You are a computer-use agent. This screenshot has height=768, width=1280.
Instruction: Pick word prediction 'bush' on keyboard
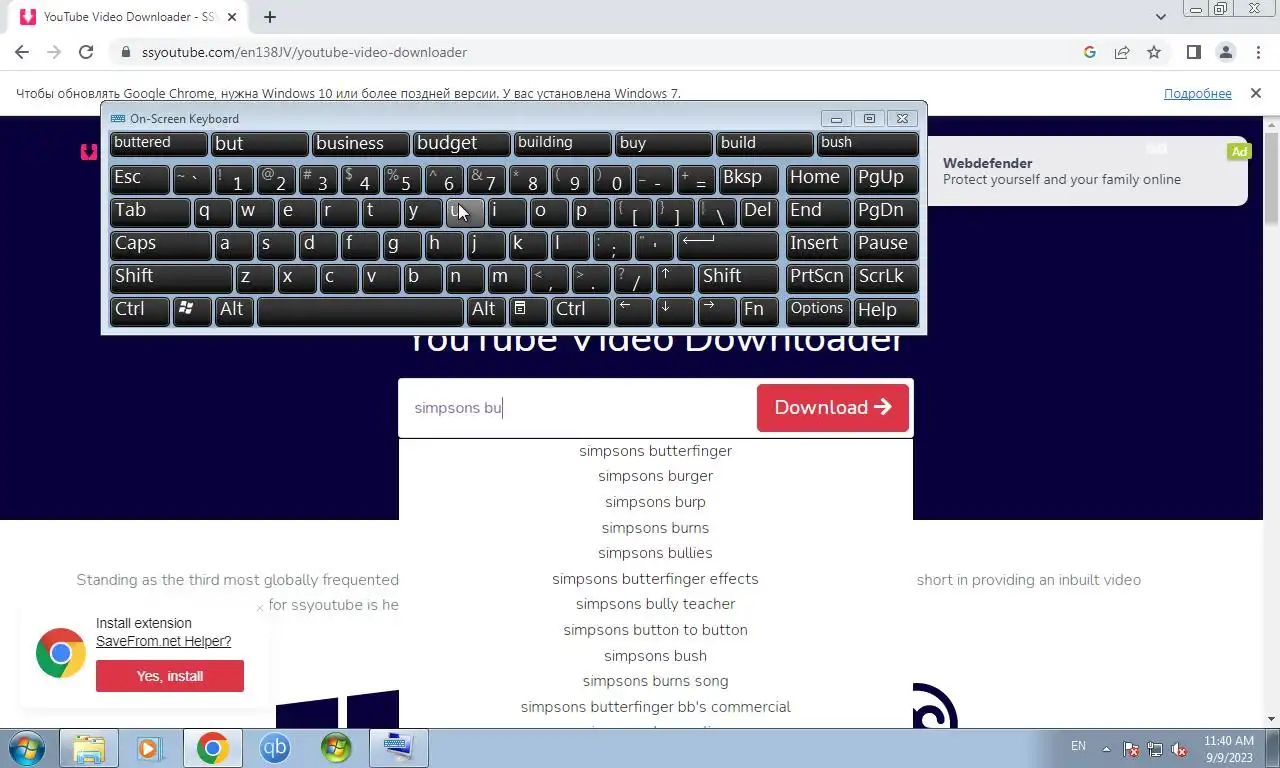coord(867,143)
